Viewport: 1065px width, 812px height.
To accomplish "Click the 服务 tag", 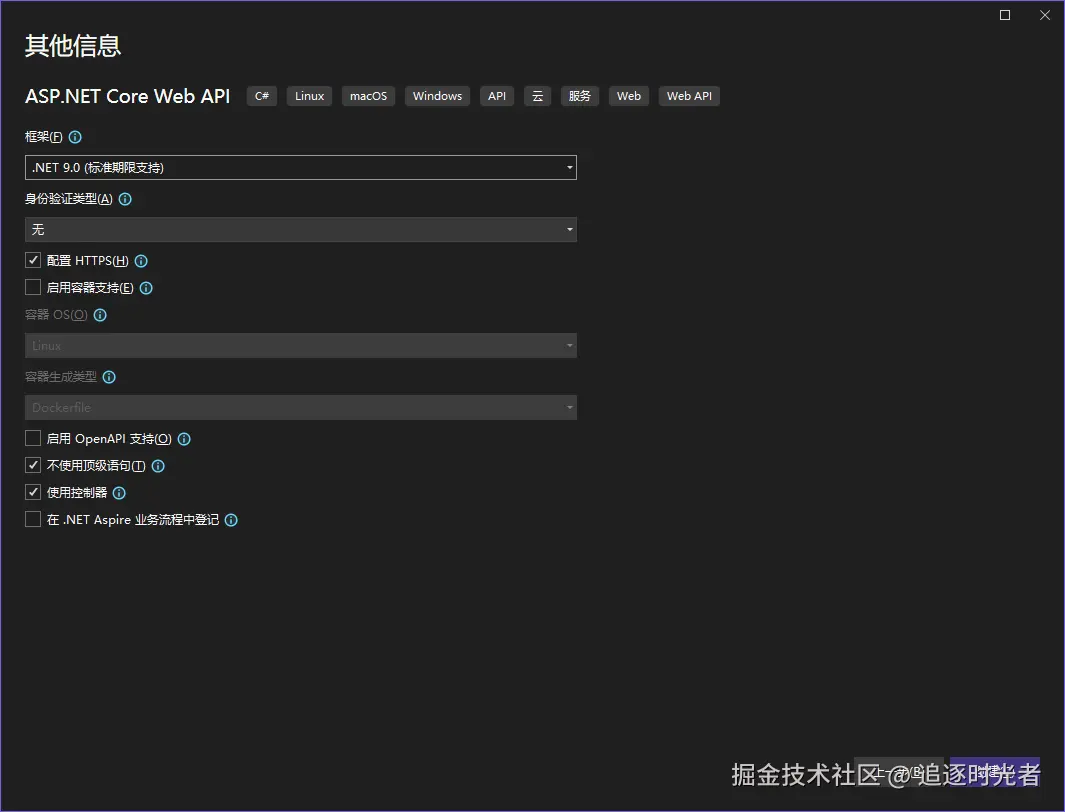I will (580, 96).
